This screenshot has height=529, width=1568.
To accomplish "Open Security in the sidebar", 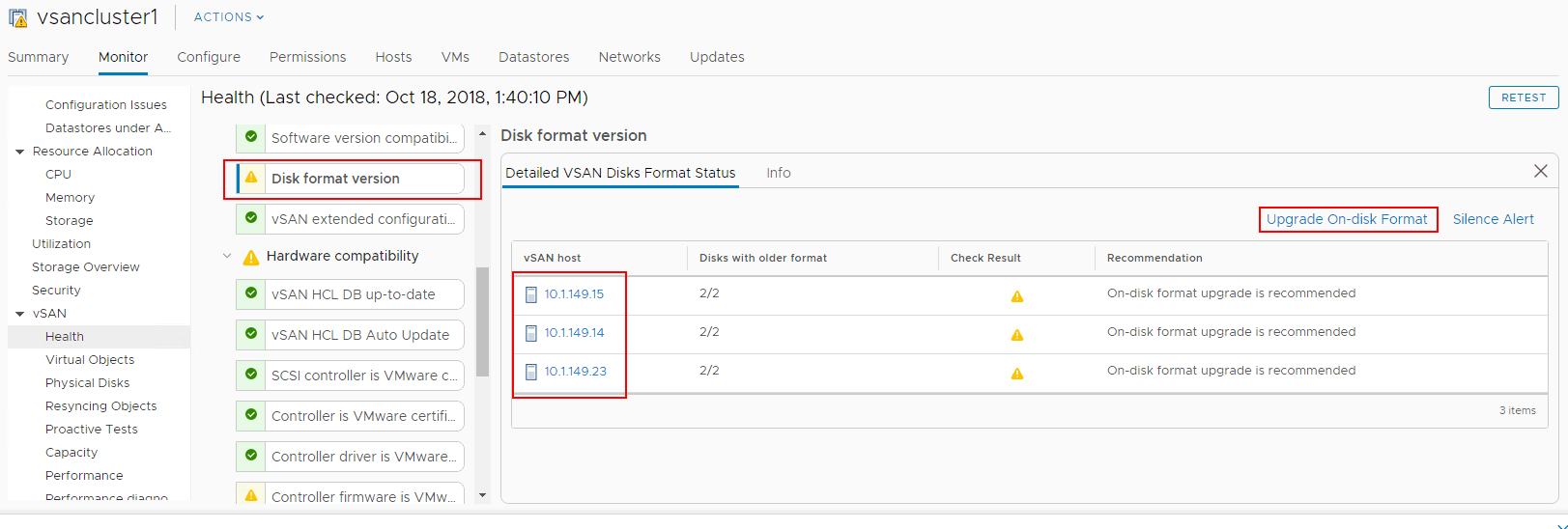I will (x=56, y=291).
